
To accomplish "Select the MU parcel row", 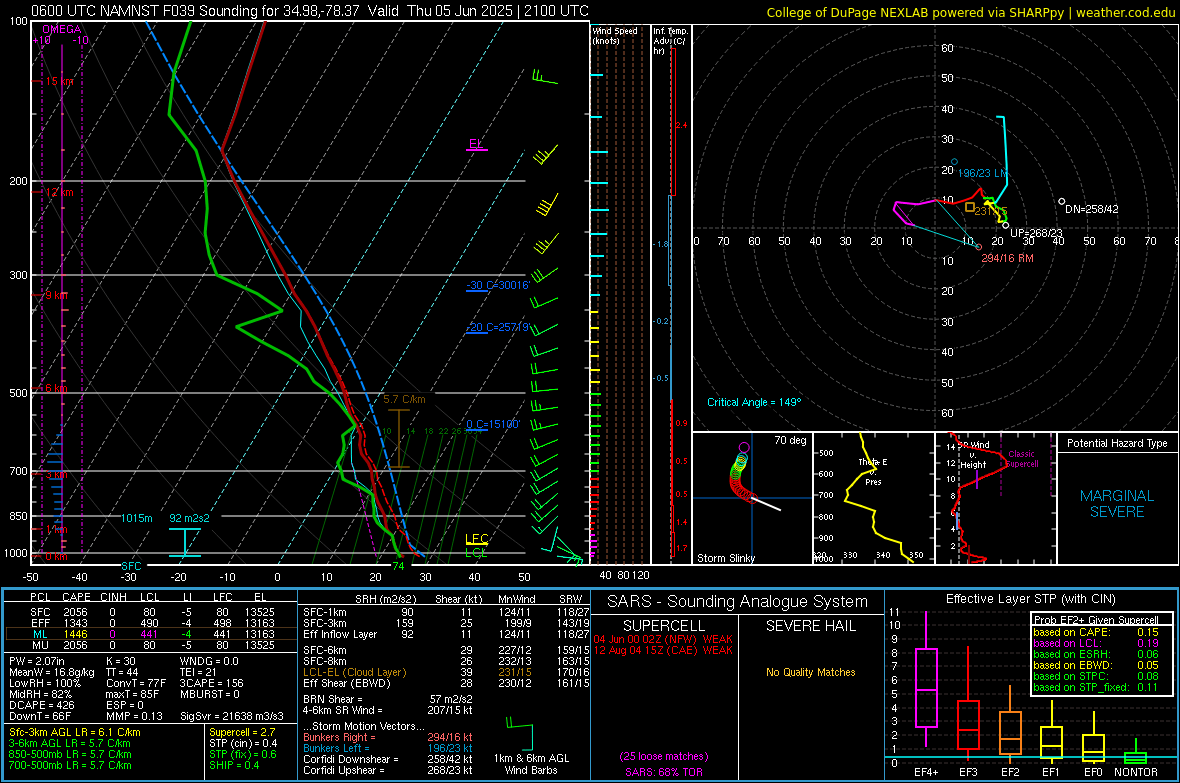I will point(151,645).
